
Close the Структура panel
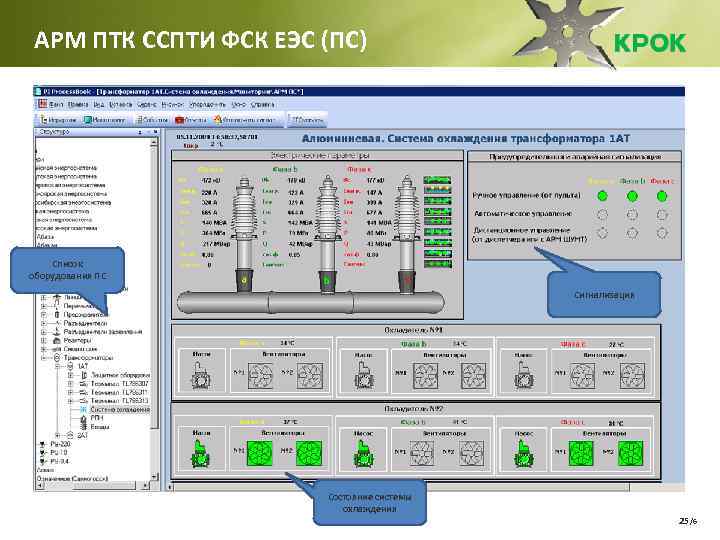tap(155, 132)
